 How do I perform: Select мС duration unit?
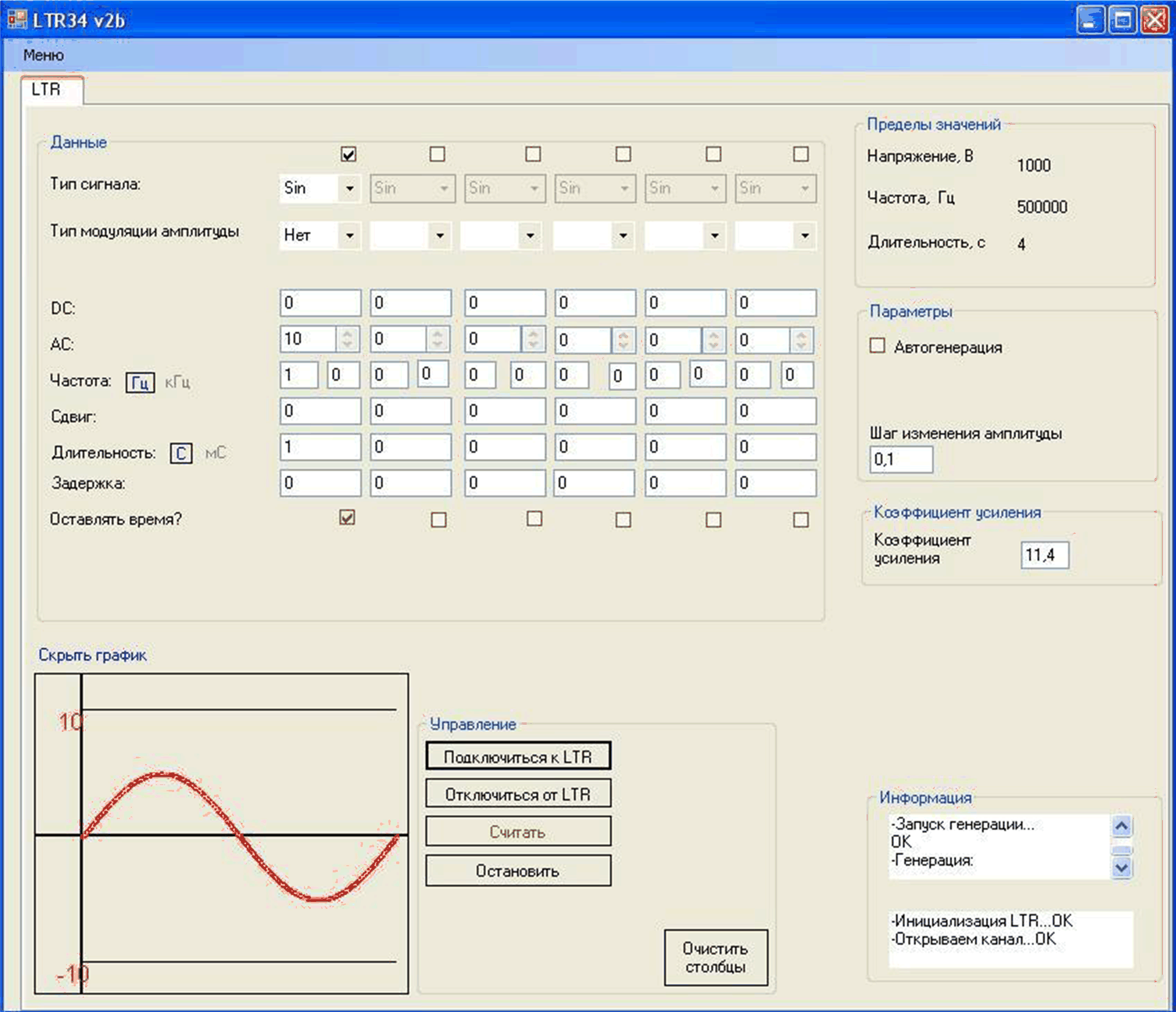tap(215, 453)
